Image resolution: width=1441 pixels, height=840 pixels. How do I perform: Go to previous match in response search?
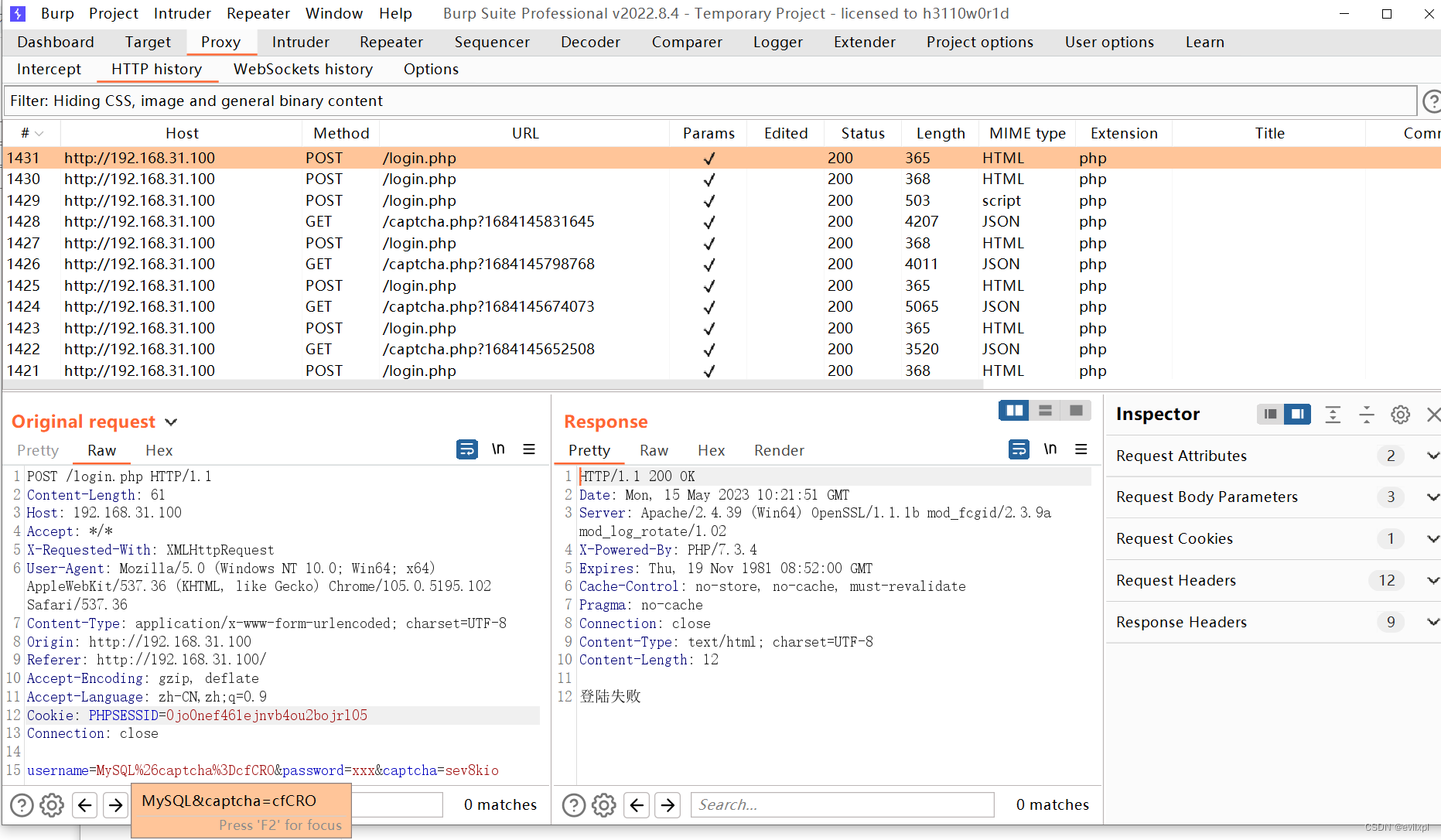coord(637,805)
